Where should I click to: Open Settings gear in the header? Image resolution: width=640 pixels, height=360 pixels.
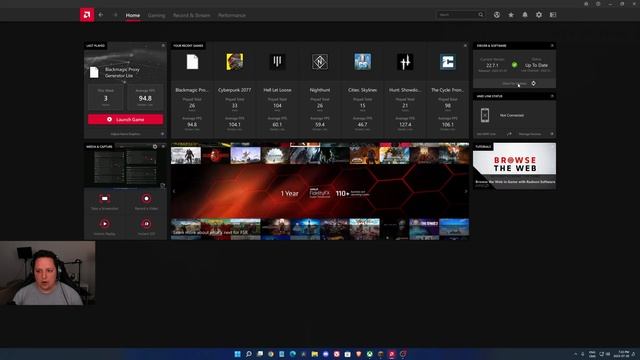tap(539, 15)
